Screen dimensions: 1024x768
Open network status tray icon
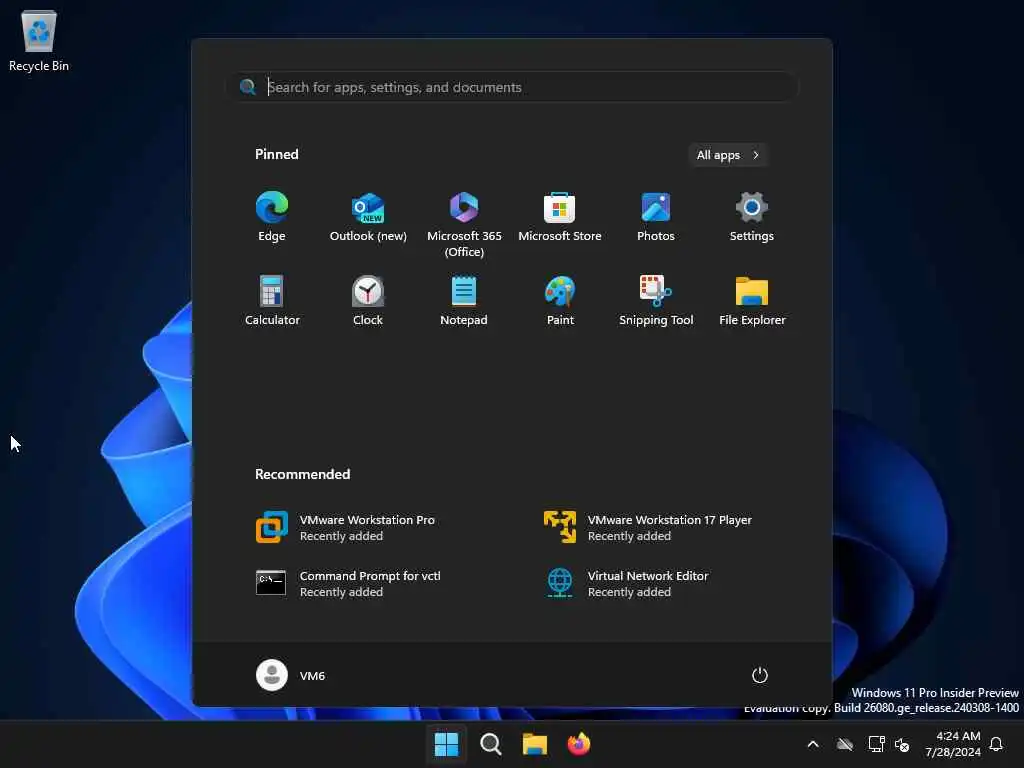876,744
